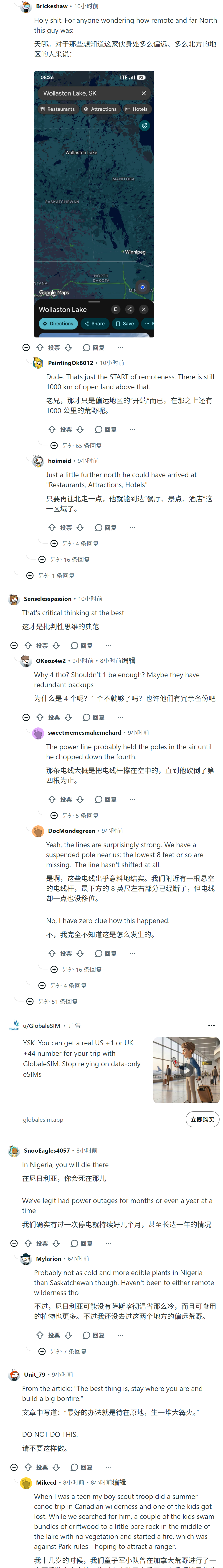223x1568 pixels.
Task: Upvote Brickeshaw's Wollaston Lake comment
Action: coord(40,347)
